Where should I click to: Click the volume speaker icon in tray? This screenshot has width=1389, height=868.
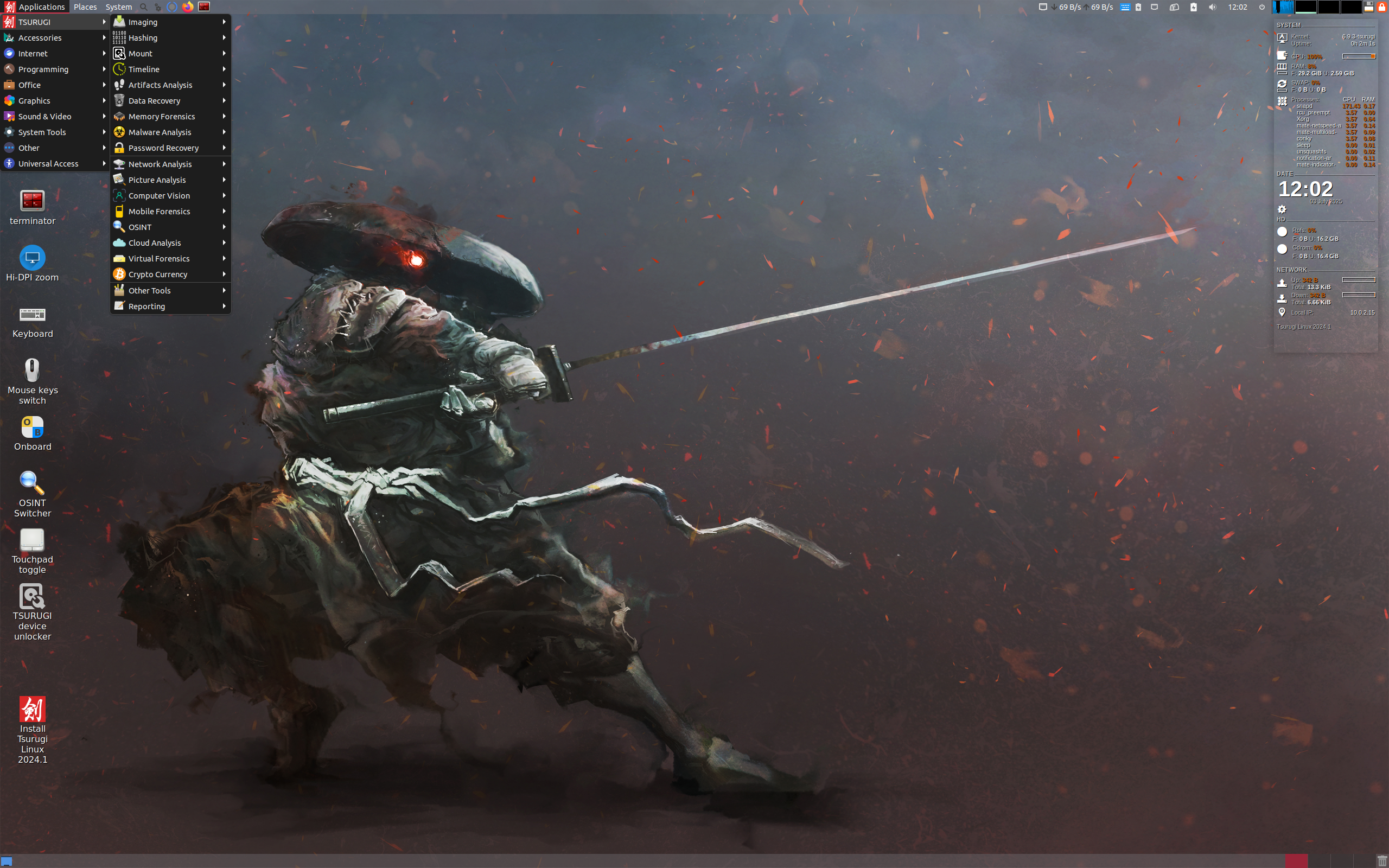(x=1212, y=7)
